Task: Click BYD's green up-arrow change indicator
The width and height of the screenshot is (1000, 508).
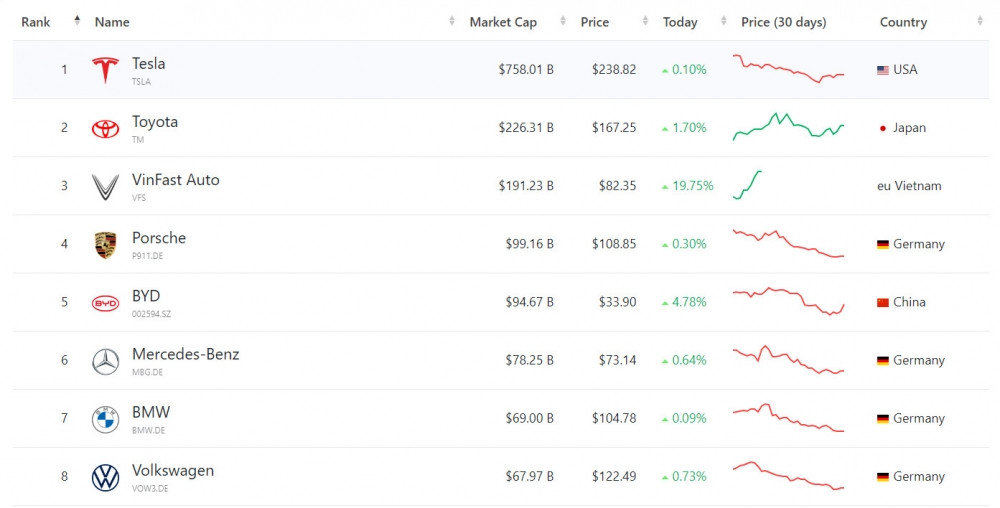Action: coord(665,303)
